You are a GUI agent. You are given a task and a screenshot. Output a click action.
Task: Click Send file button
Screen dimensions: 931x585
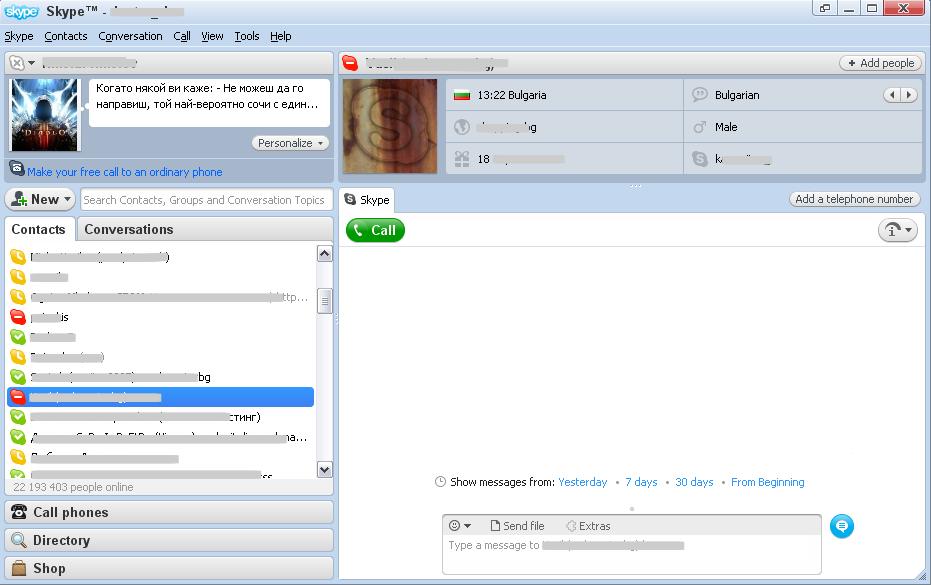click(x=517, y=526)
